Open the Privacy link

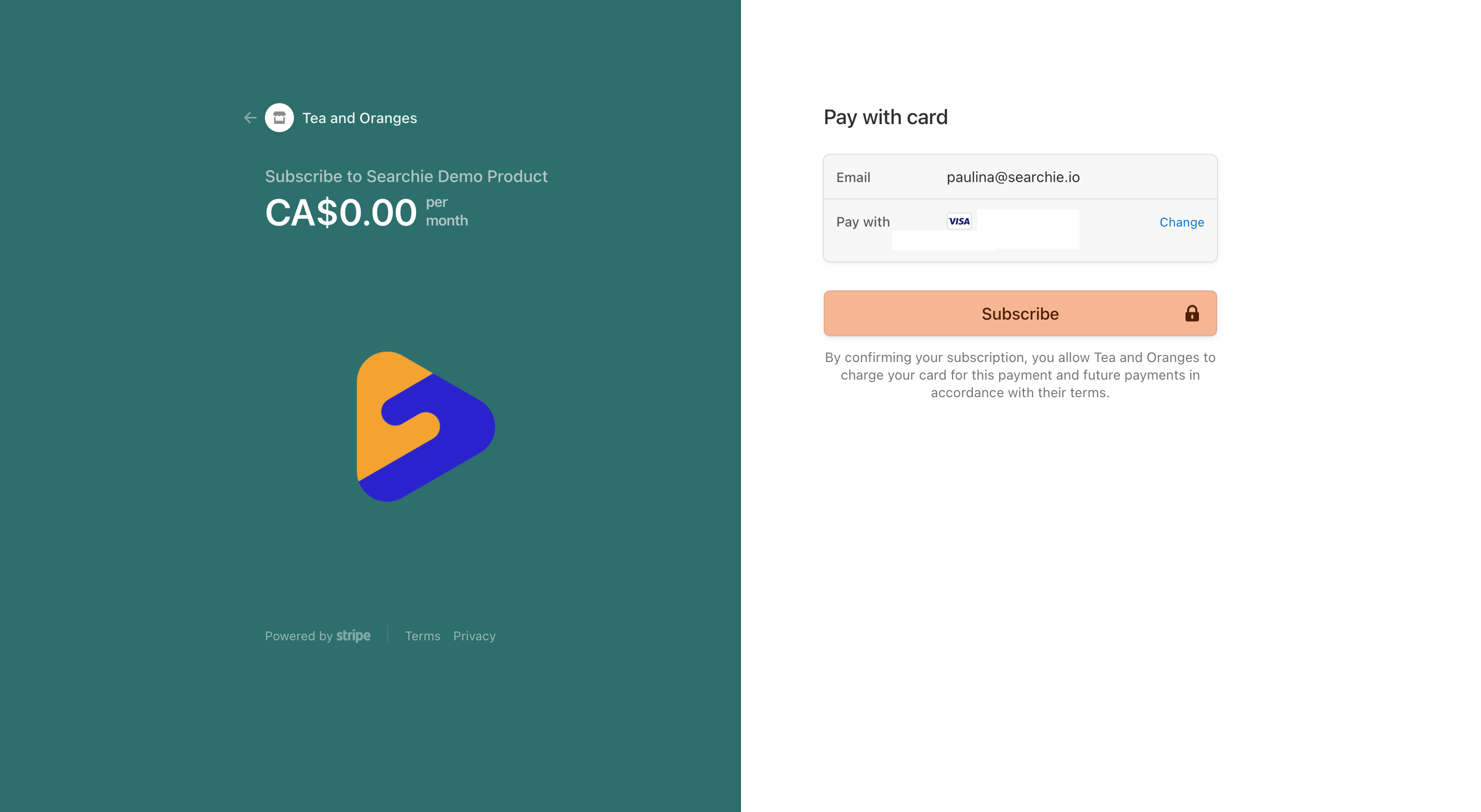tap(475, 636)
